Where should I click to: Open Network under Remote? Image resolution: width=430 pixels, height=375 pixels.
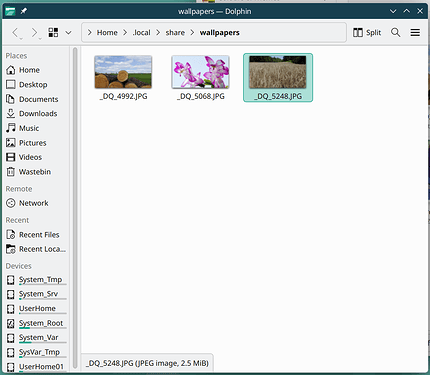pyautogui.click(x=37, y=203)
